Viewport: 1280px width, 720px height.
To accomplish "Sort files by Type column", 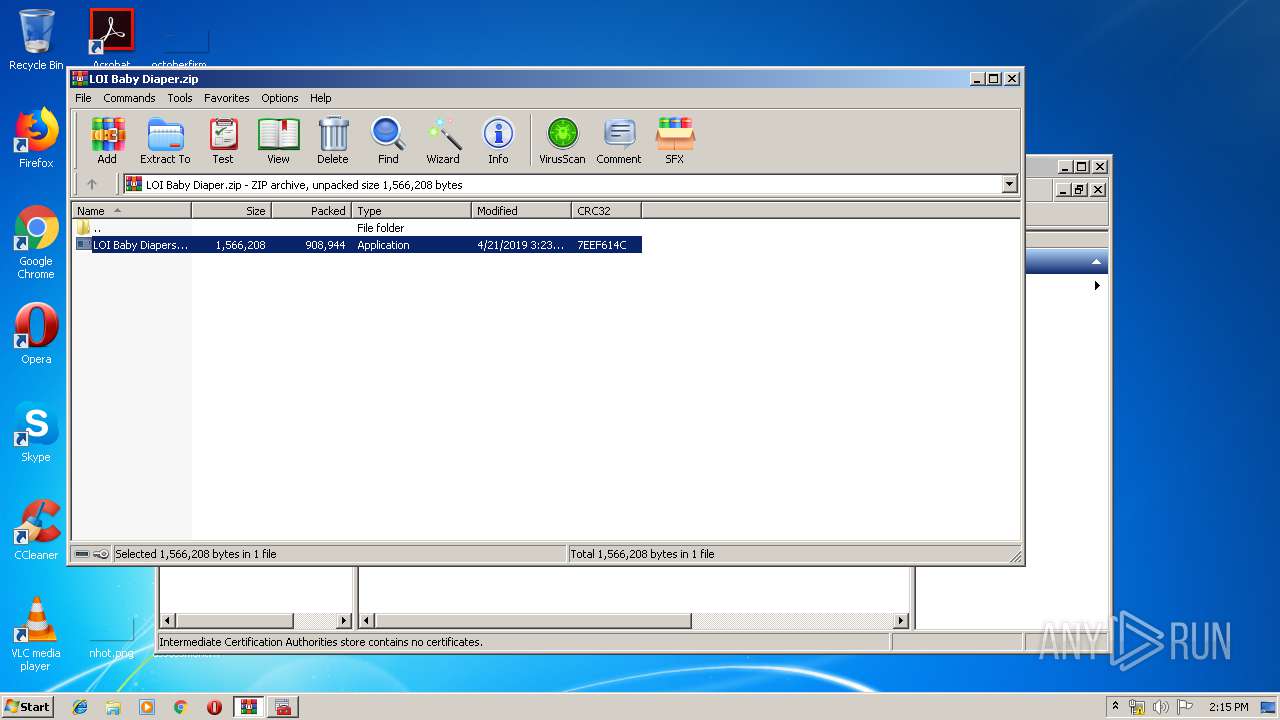I will pyautogui.click(x=411, y=210).
